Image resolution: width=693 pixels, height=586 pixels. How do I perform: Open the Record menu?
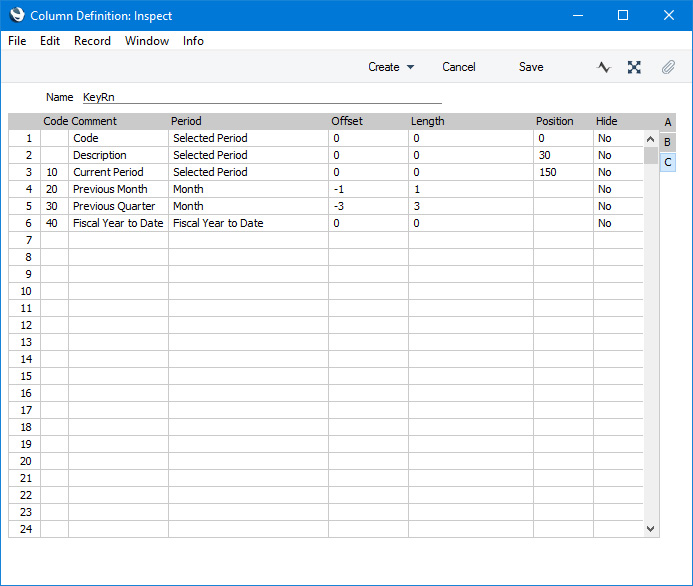(92, 41)
